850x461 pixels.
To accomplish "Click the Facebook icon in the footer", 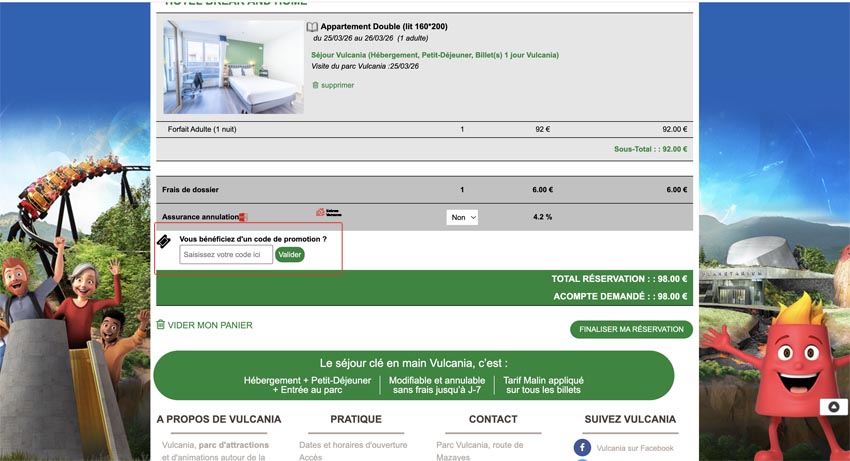I will (x=582, y=448).
